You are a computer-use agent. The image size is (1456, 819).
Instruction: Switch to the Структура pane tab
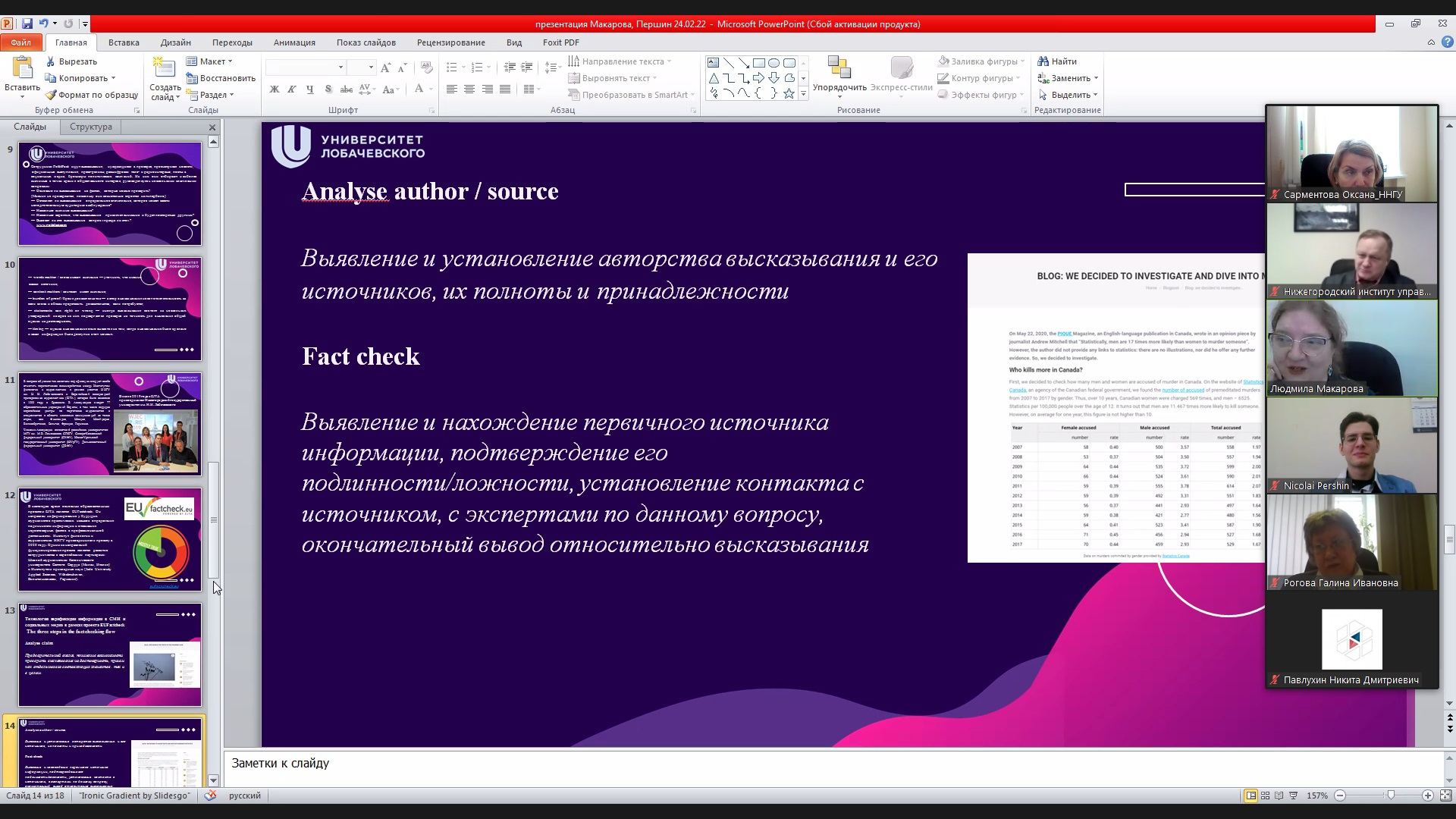click(x=91, y=127)
